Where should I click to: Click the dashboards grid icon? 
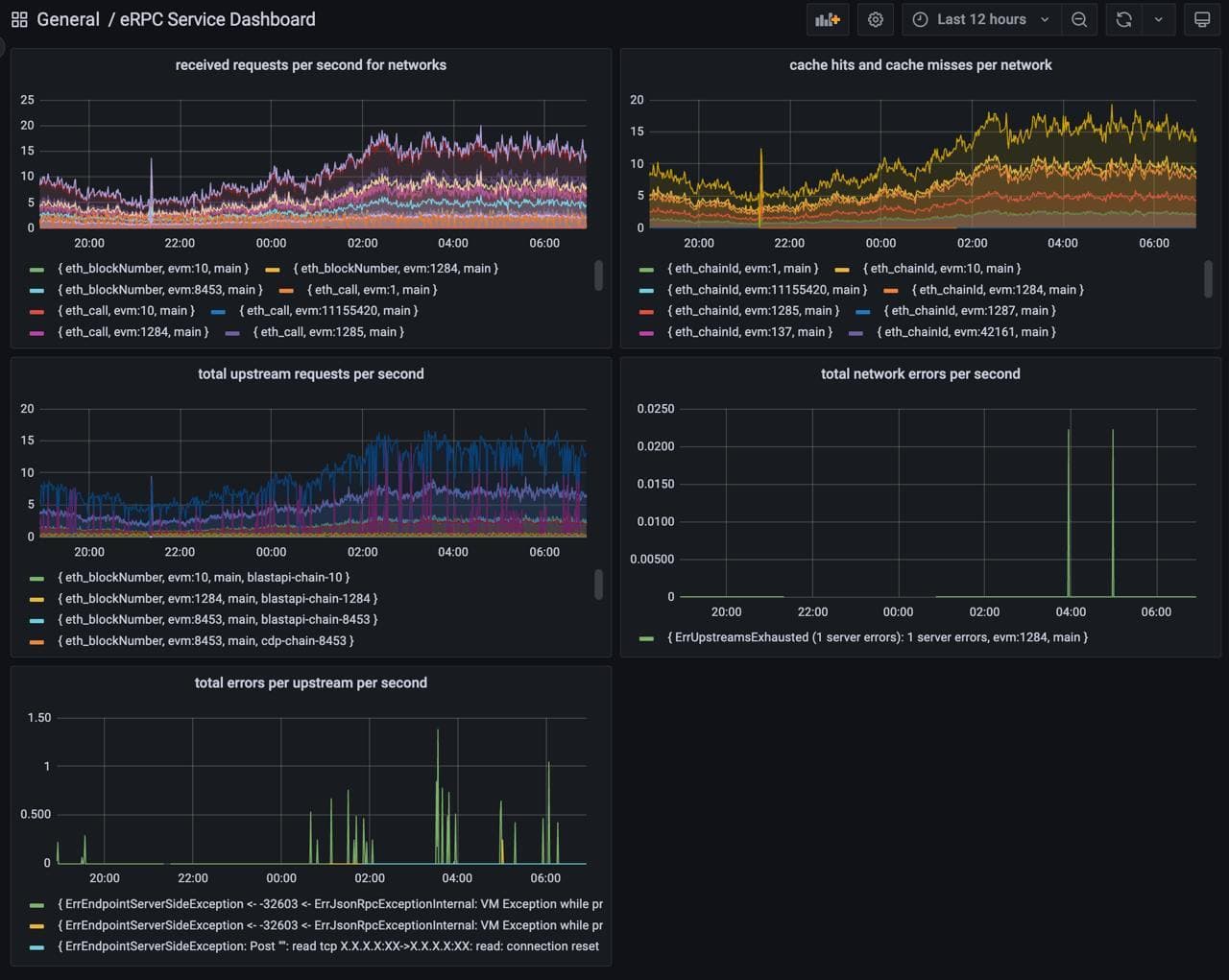point(19,19)
